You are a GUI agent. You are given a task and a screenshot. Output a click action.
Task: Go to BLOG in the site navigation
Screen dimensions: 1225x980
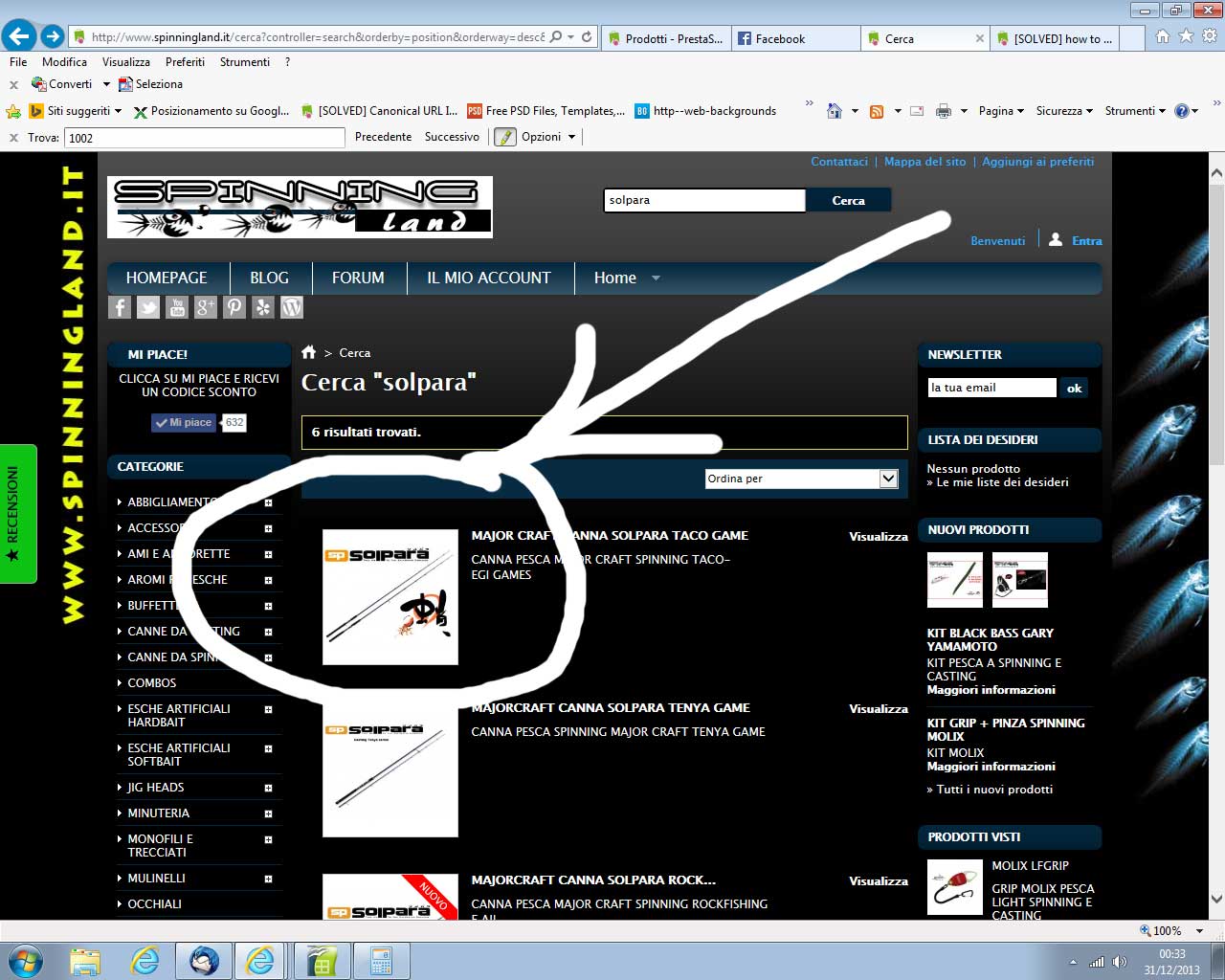[x=269, y=278]
